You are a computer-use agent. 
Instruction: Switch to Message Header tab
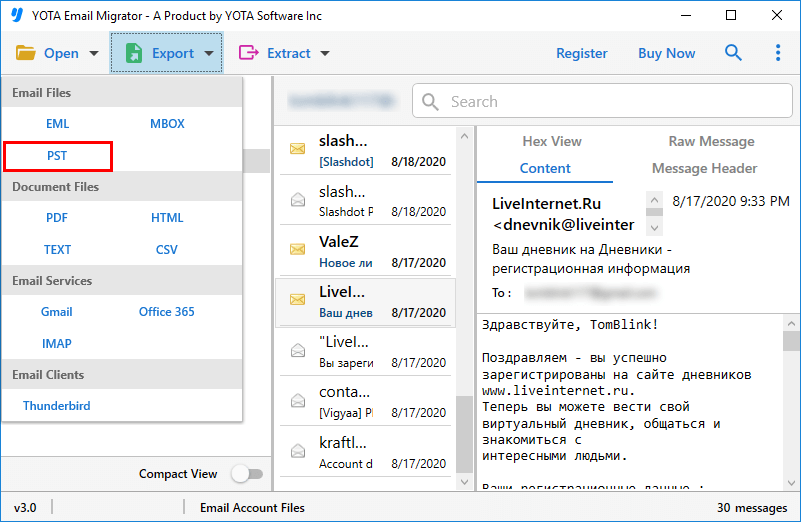[x=704, y=169]
